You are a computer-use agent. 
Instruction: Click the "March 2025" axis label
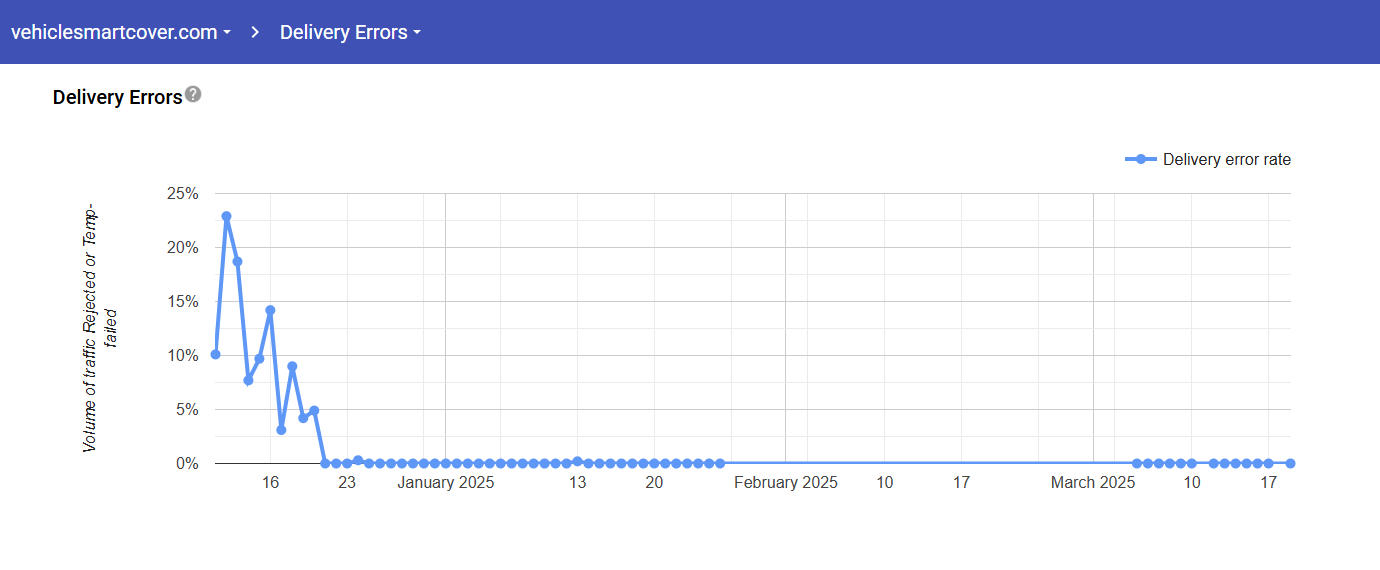[x=1093, y=483]
